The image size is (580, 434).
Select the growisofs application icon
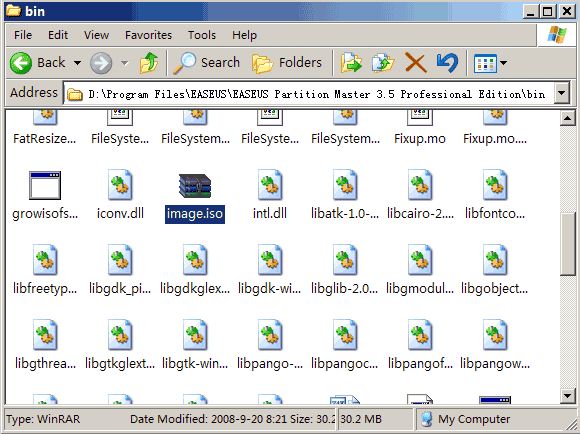click(45, 185)
